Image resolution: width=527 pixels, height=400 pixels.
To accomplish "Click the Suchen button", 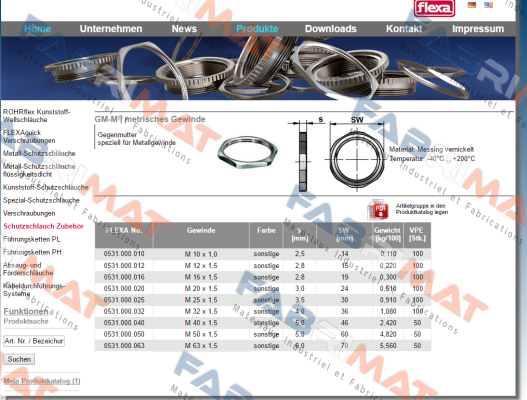I will 19,359.
